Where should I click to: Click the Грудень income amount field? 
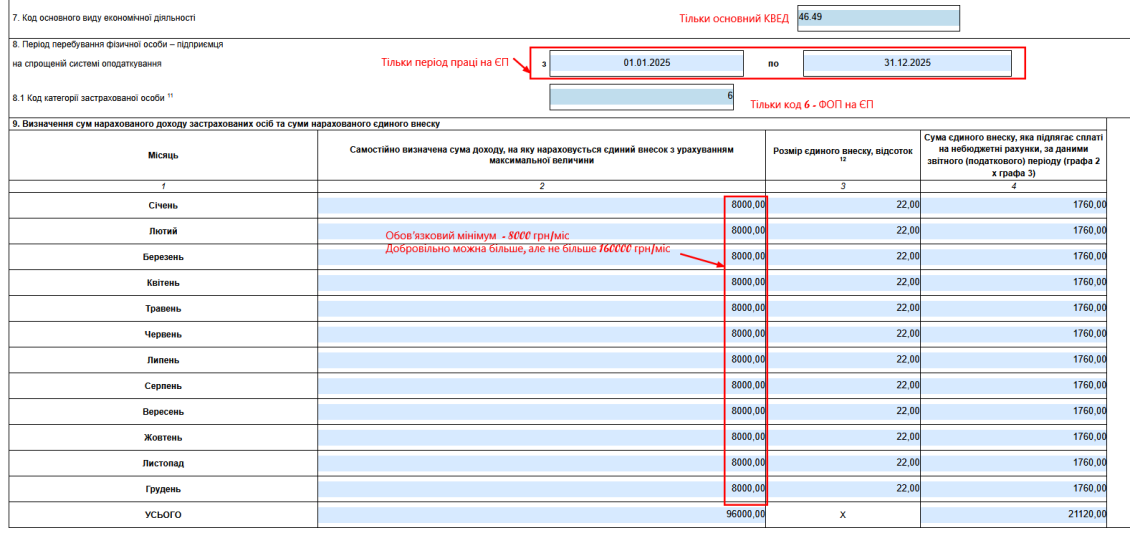(542, 489)
